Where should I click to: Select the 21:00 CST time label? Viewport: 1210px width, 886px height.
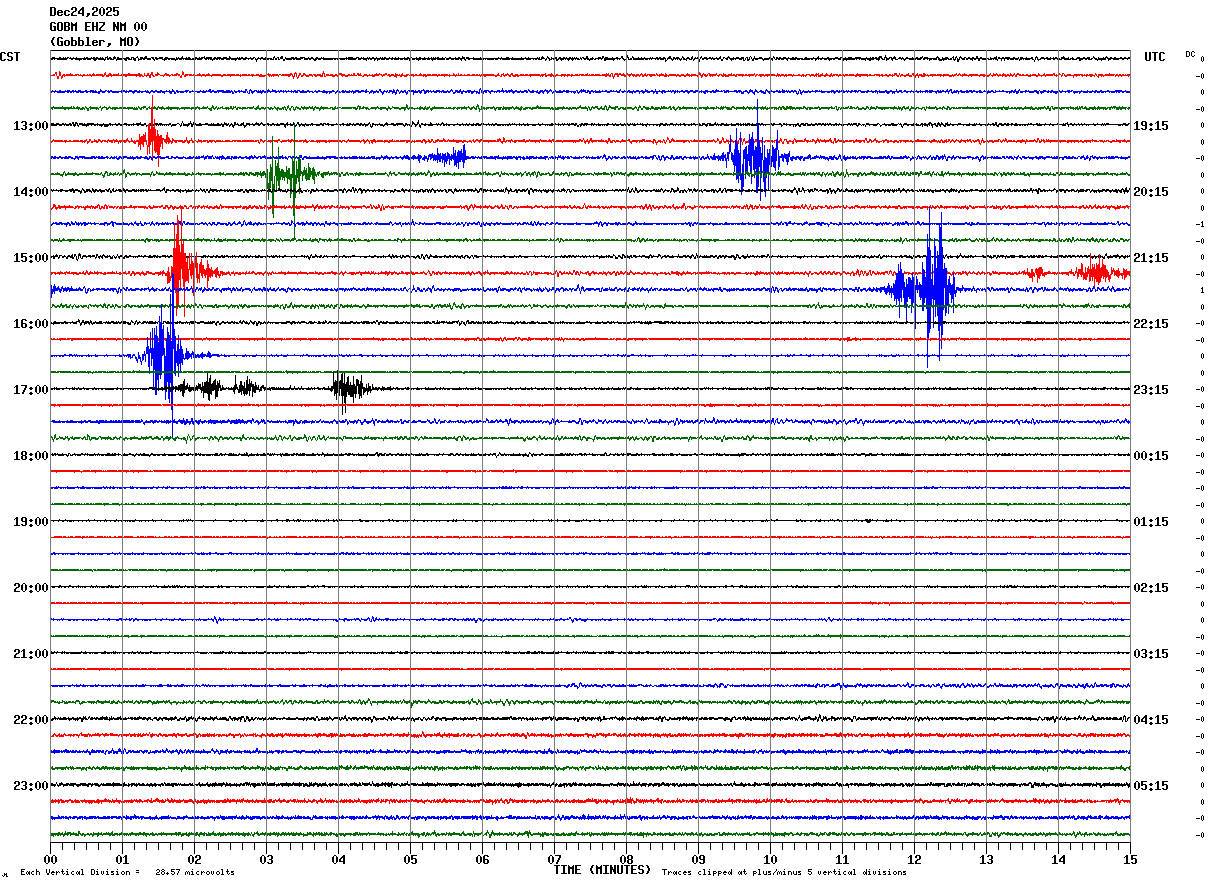point(30,654)
